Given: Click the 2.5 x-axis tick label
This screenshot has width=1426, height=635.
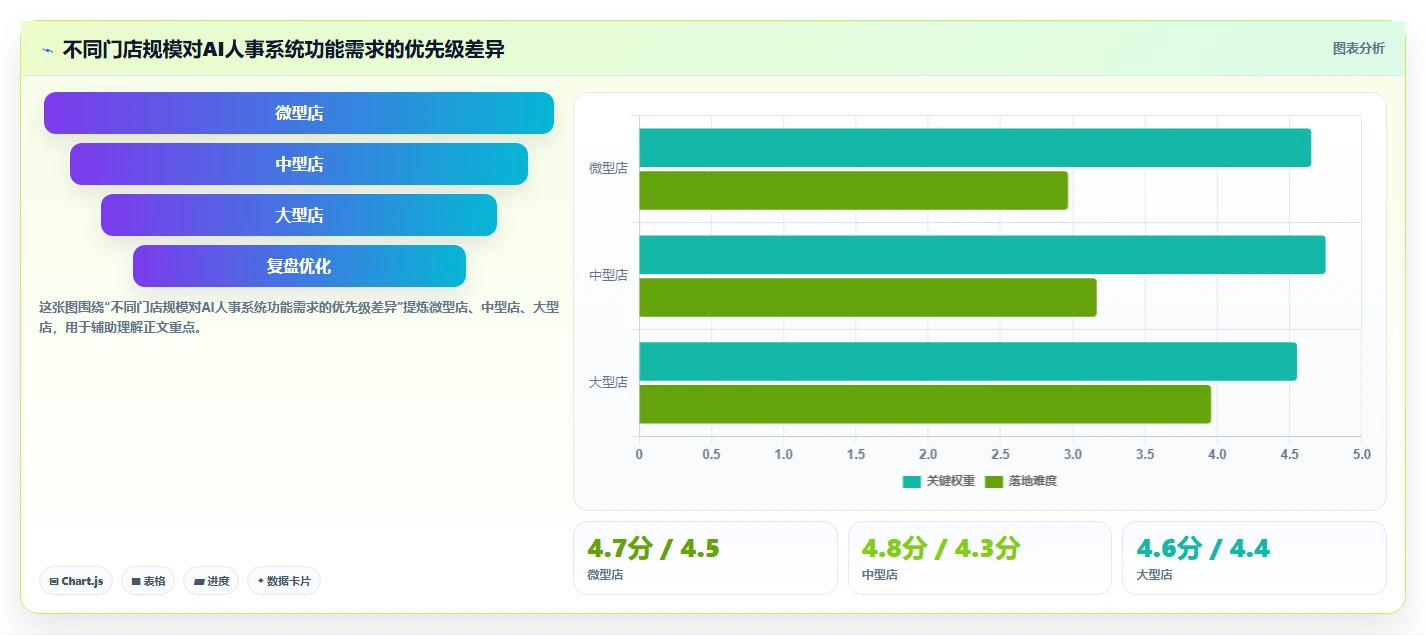Looking at the screenshot, I should (x=1000, y=454).
